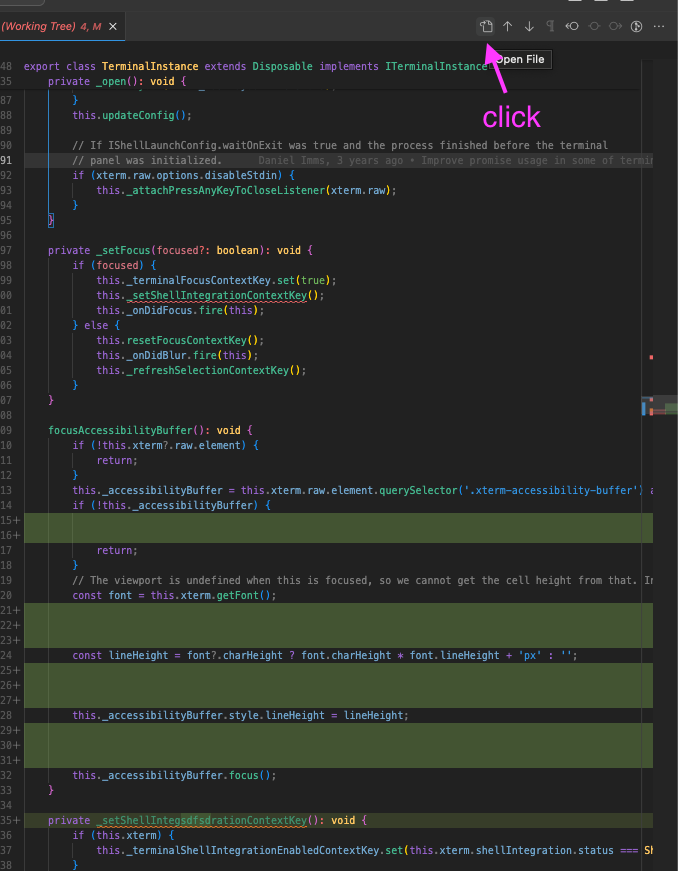Open the More Actions ellipsis menu

point(659,26)
